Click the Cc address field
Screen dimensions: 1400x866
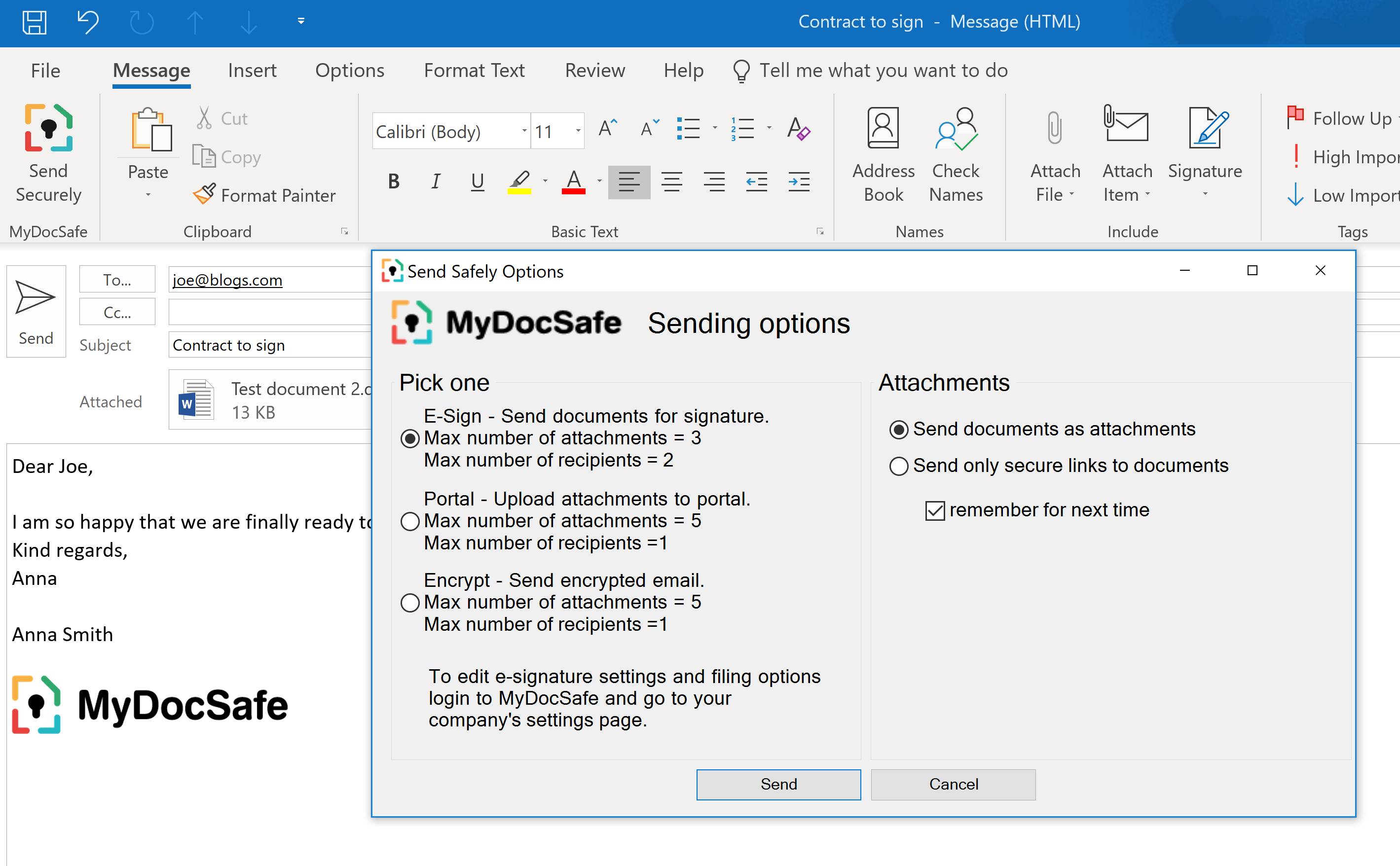click(x=269, y=312)
